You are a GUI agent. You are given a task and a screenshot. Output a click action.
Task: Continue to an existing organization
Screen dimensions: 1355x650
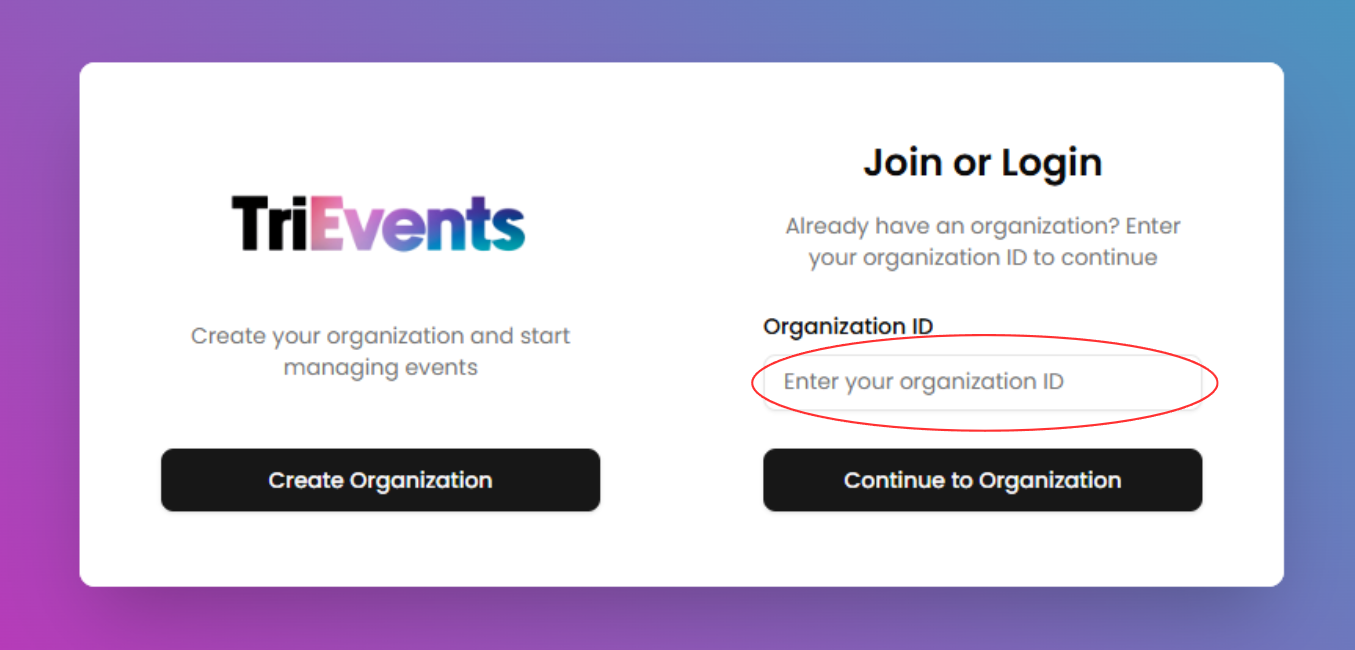click(982, 480)
